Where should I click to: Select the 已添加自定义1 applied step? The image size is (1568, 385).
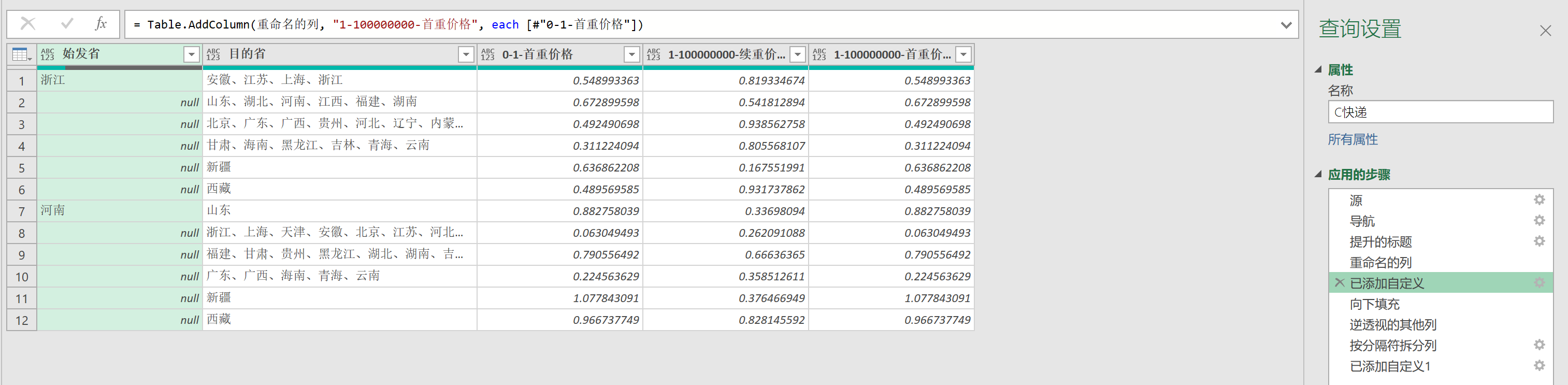click(x=1440, y=366)
